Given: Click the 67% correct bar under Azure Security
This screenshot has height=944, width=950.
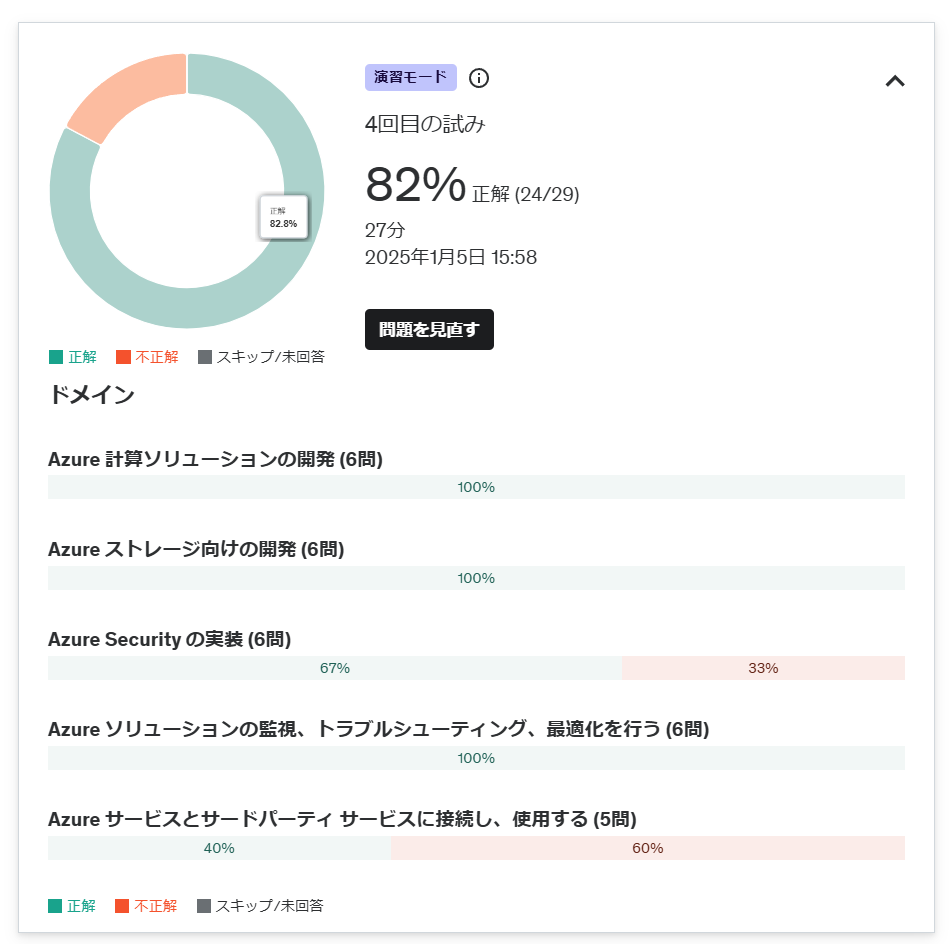Looking at the screenshot, I should pos(334,668).
